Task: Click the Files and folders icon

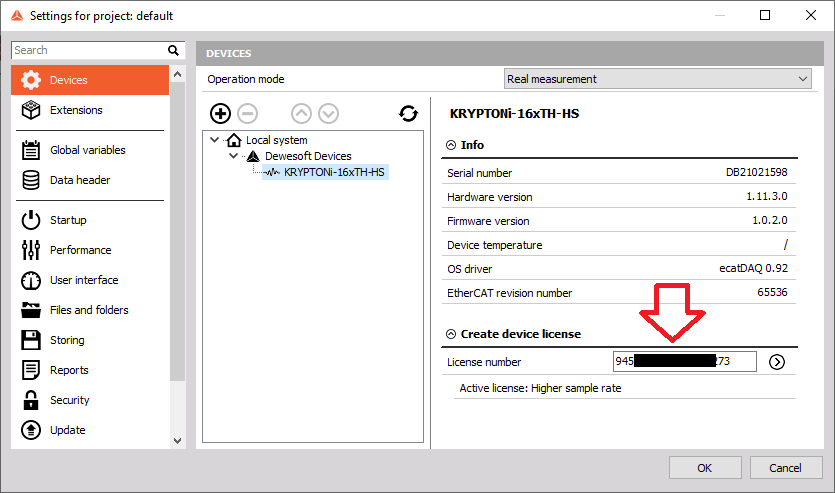Action: [x=31, y=310]
